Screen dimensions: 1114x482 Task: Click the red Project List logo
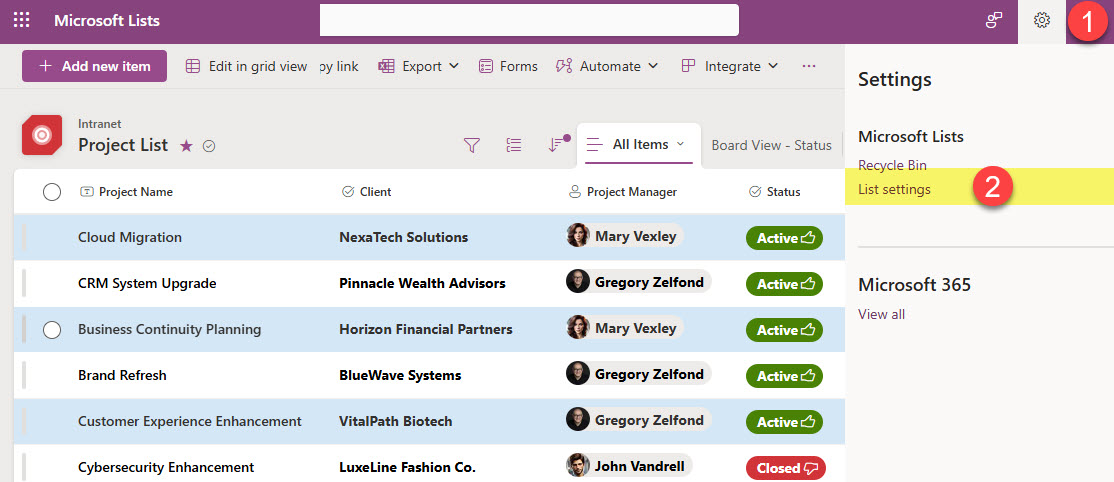point(42,134)
